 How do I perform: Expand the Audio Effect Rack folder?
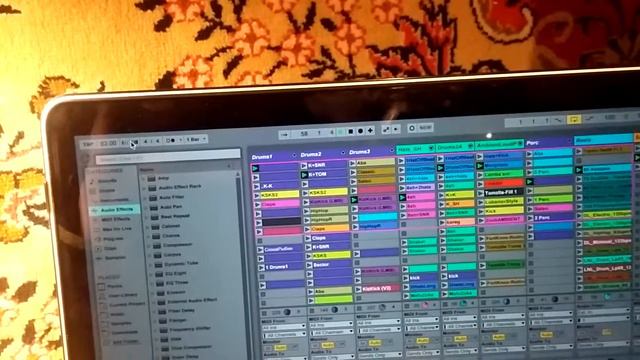pyautogui.click(x=144, y=188)
